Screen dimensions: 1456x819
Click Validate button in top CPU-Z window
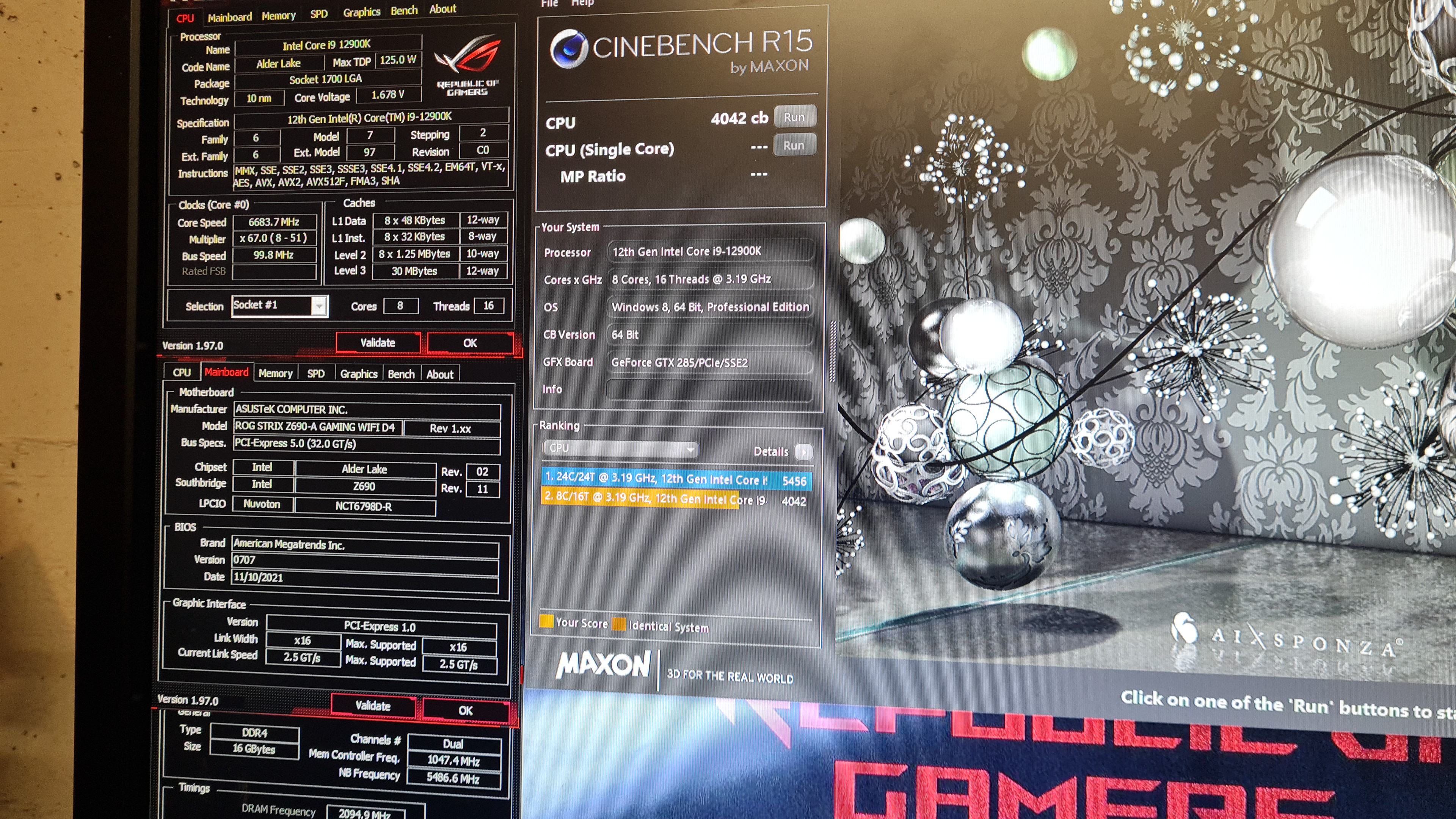378,342
